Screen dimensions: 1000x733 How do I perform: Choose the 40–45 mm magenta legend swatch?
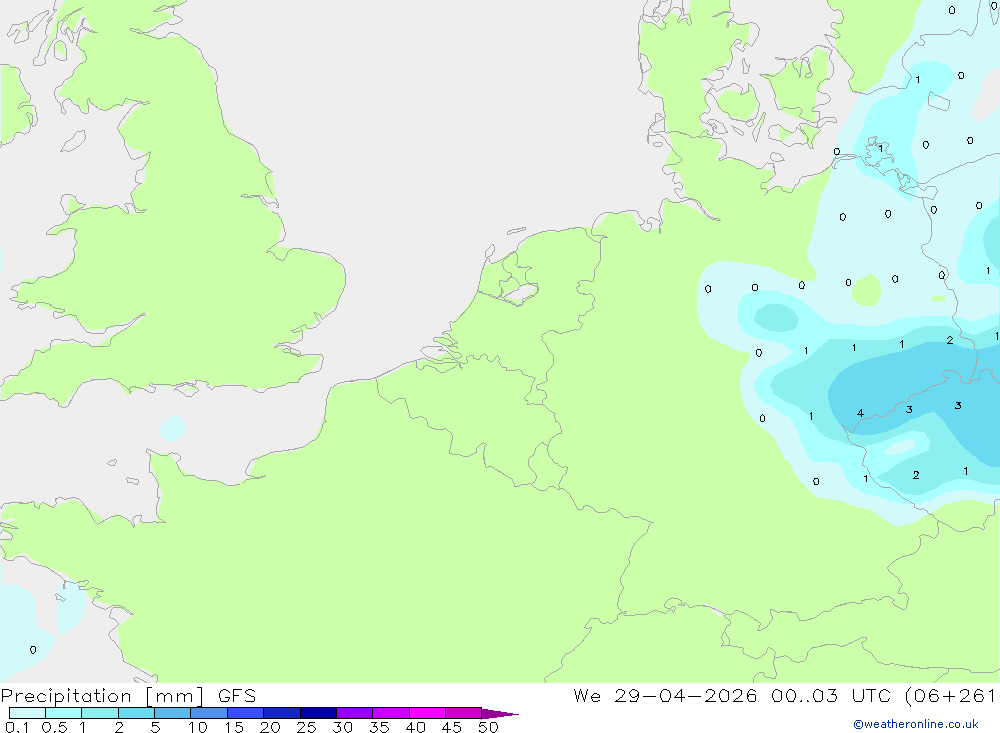(x=427, y=713)
